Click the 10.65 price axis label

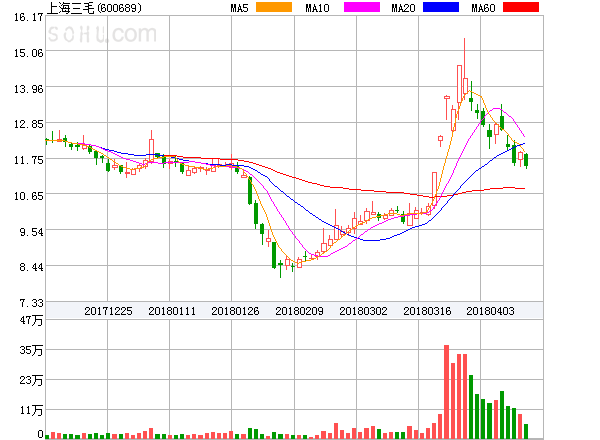[29, 196]
